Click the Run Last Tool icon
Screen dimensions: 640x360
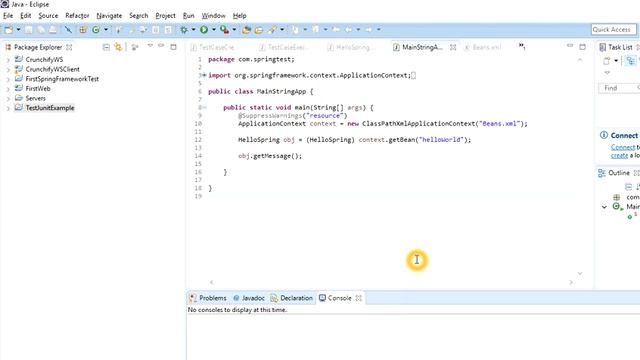pyautogui.click(x=224, y=29)
